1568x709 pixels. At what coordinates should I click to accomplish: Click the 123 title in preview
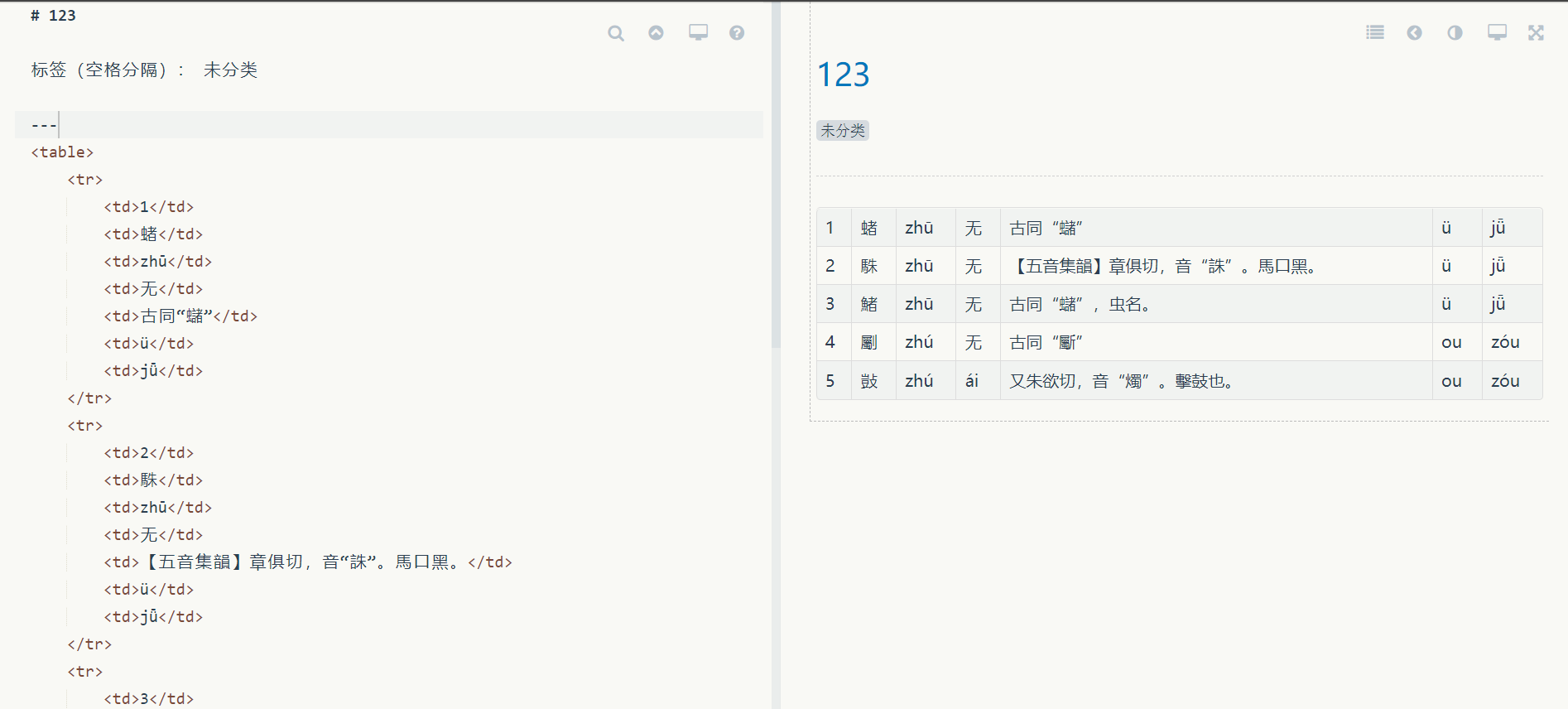(x=843, y=75)
